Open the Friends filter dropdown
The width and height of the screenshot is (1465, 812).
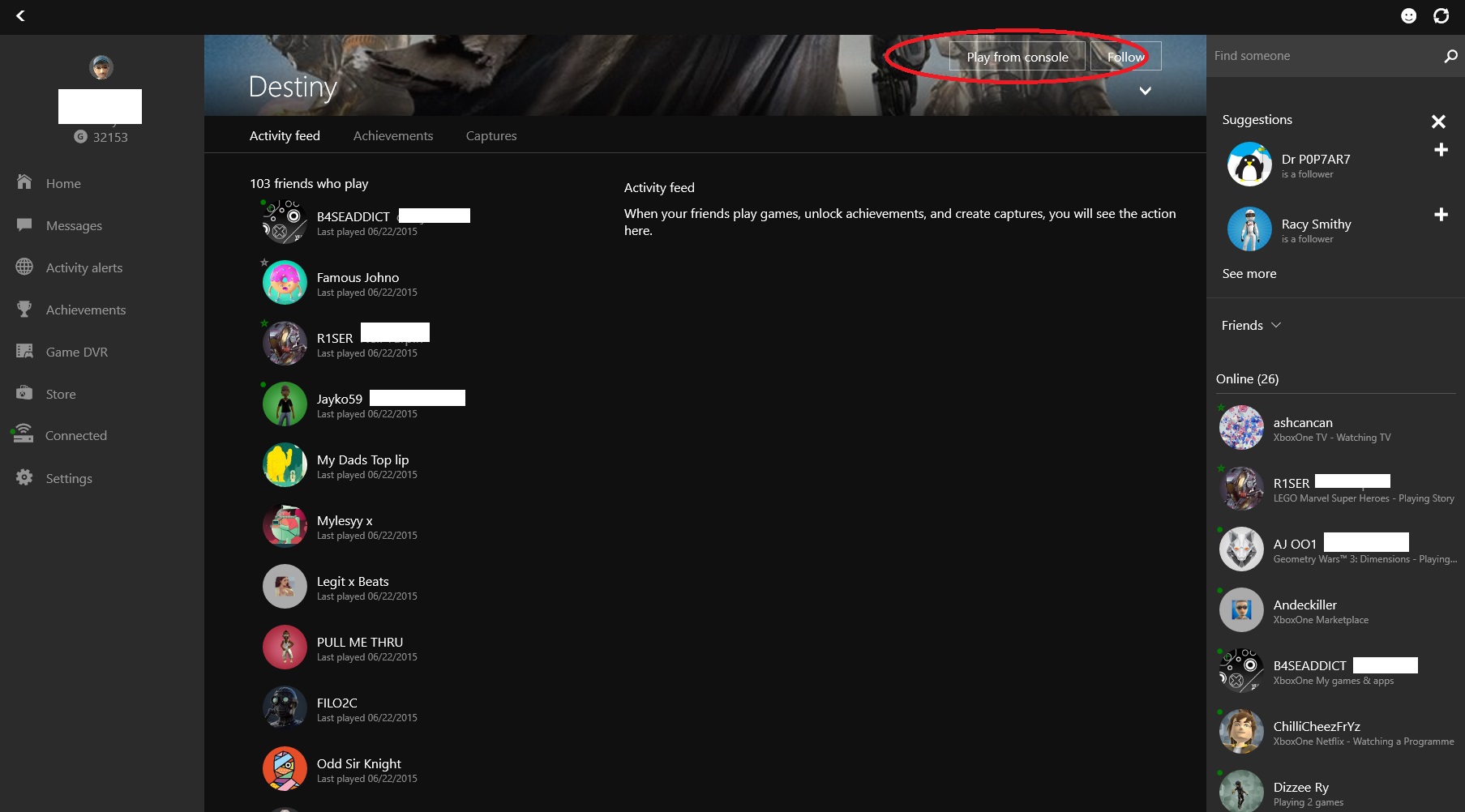point(1251,325)
